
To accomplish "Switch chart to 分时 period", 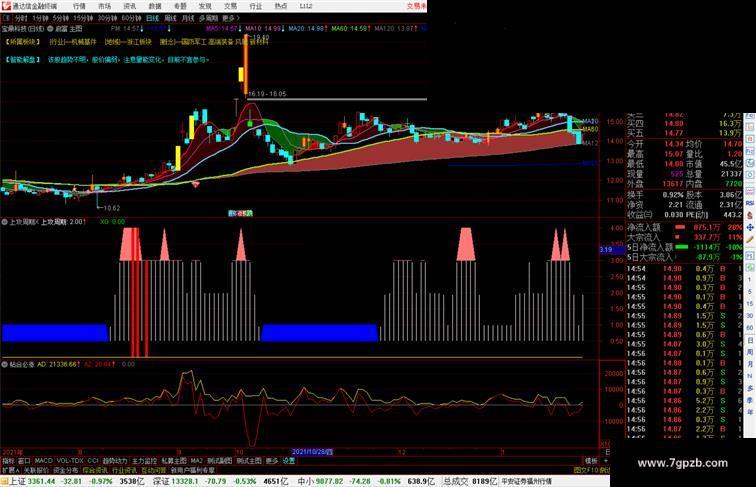I will [x=21, y=18].
